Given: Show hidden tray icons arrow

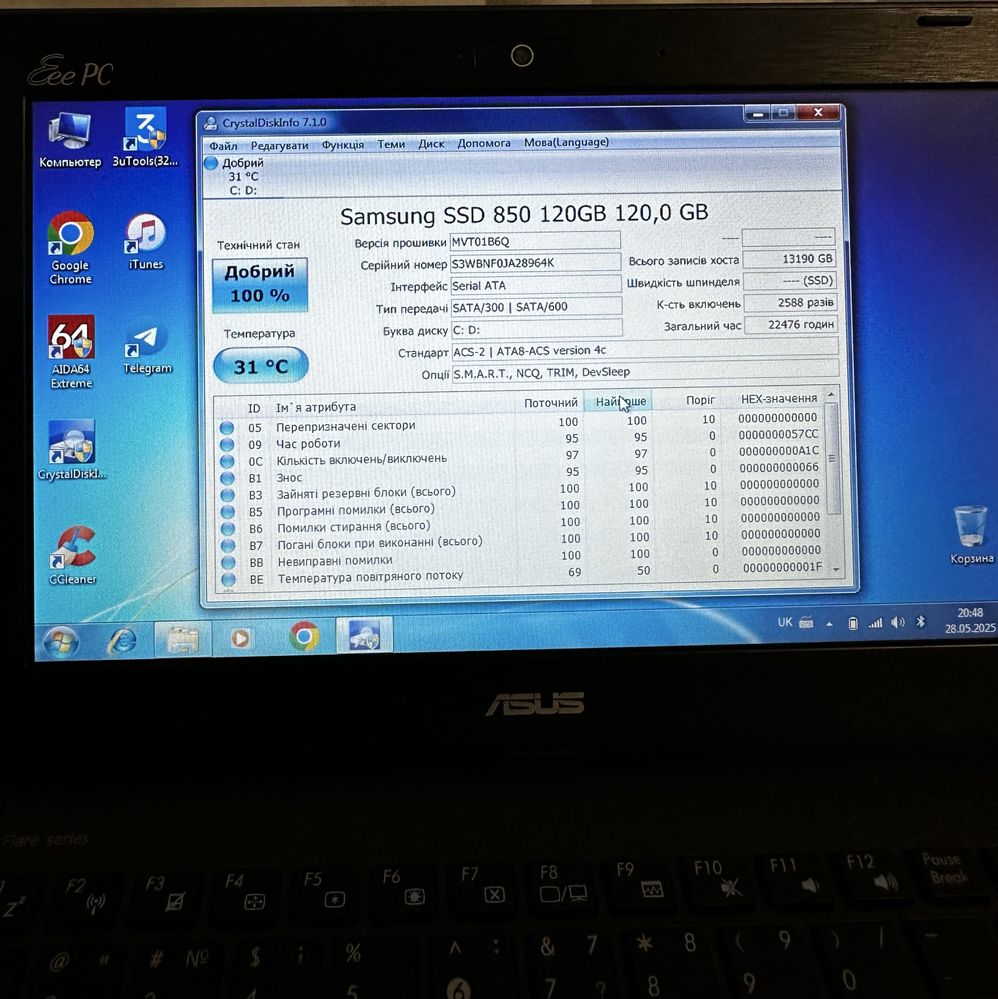Looking at the screenshot, I should tap(829, 624).
